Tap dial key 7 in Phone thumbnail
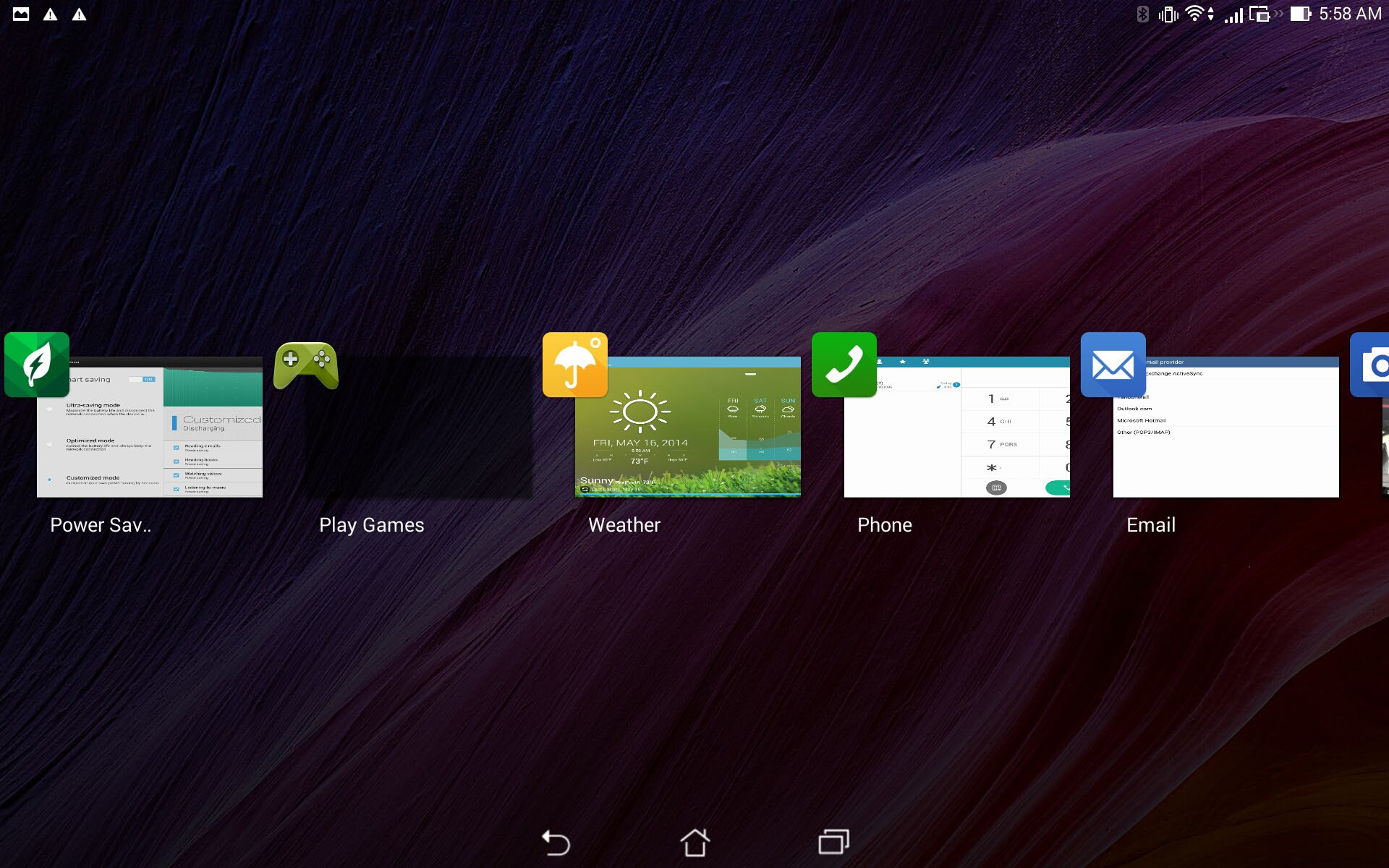This screenshot has height=868, width=1389. 1000,445
